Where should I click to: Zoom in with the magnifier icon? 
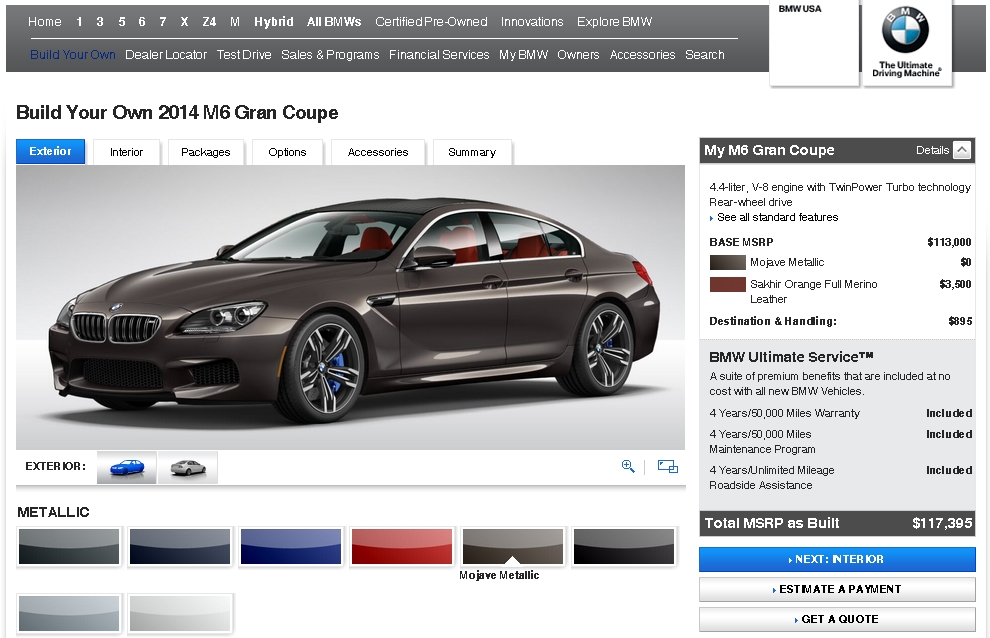tap(628, 466)
